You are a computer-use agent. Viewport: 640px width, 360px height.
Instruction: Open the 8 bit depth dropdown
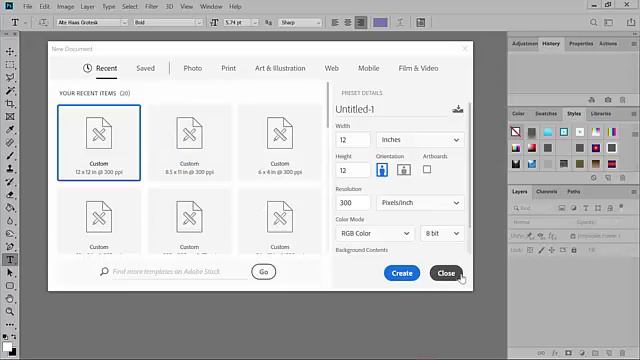[x=442, y=233]
